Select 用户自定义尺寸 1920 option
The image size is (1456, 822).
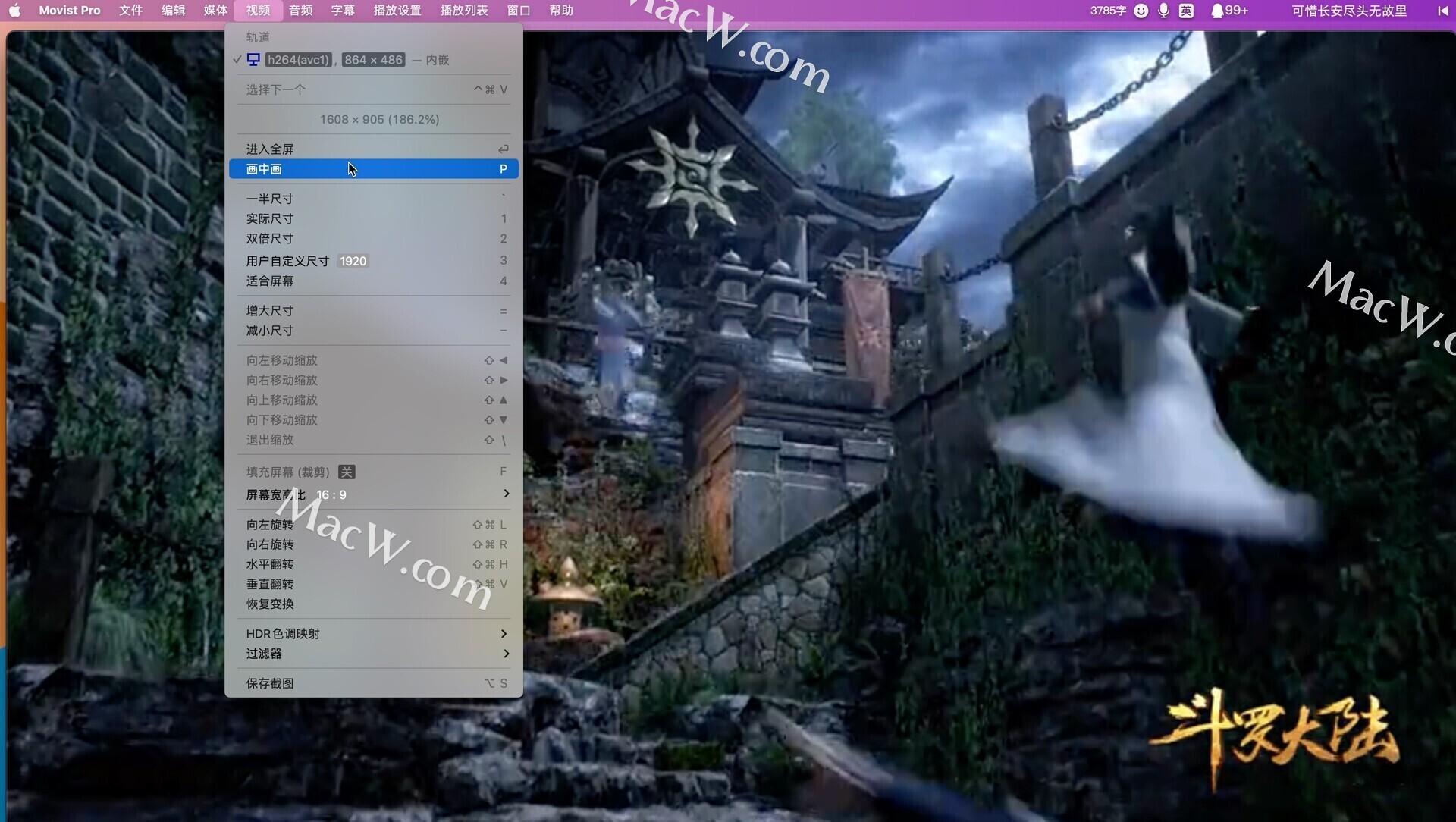[374, 261]
